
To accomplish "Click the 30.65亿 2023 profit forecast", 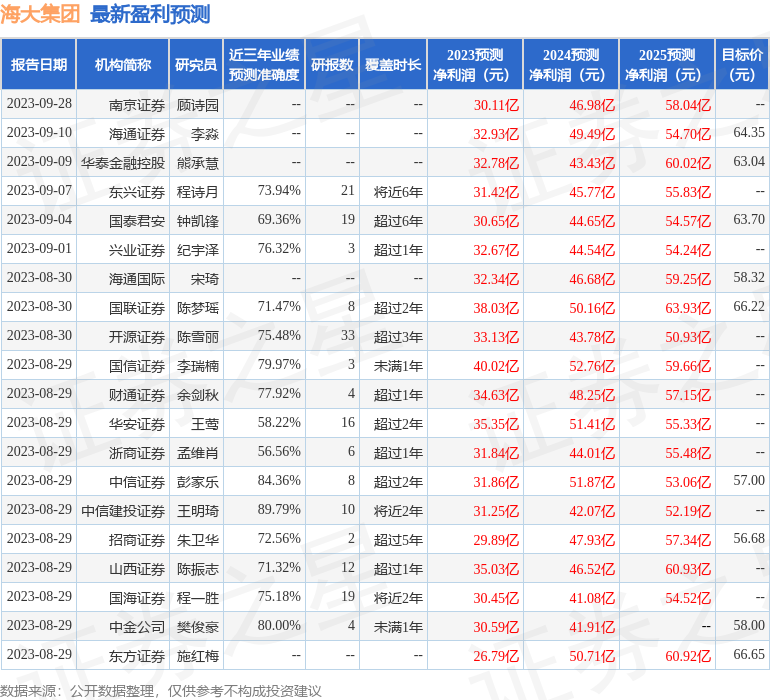I will pos(496,221).
